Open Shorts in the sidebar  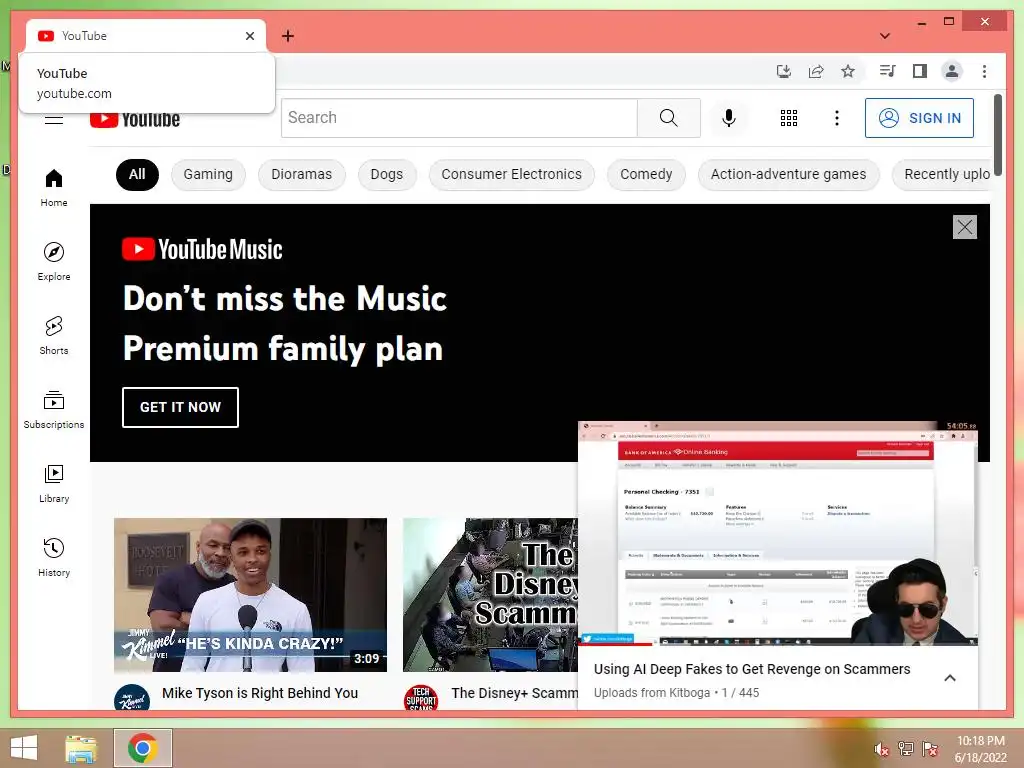54,336
